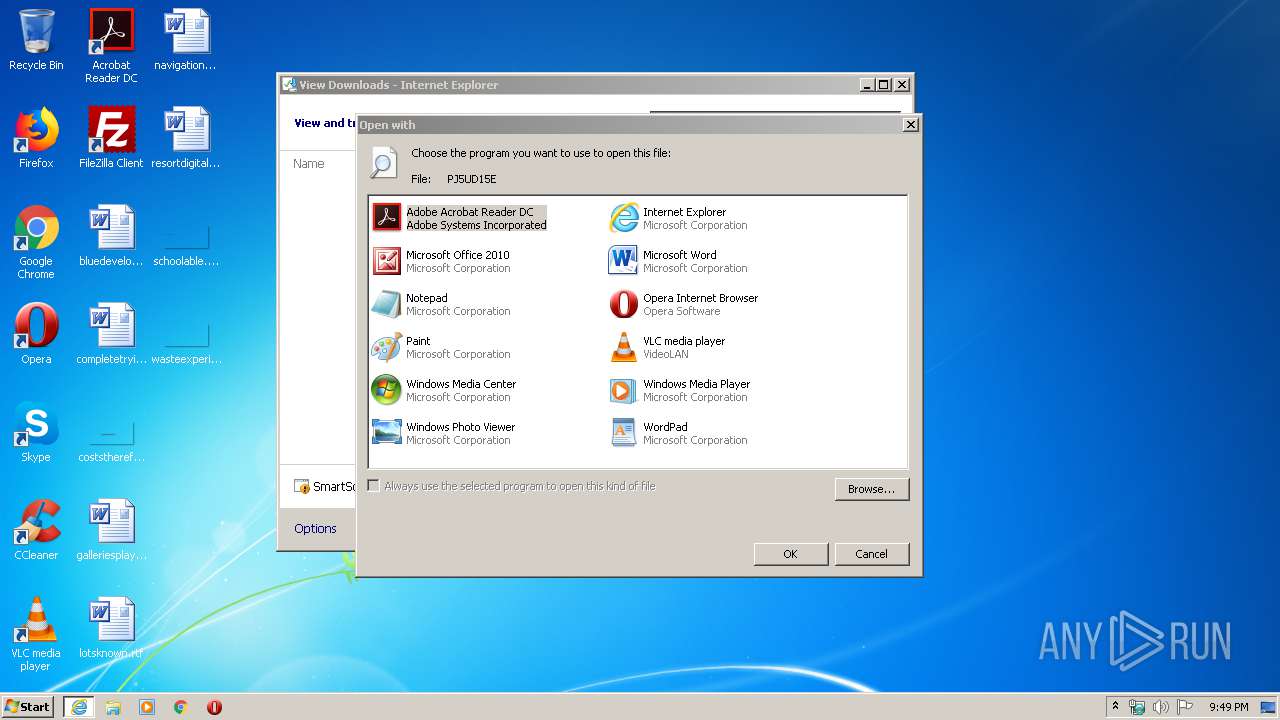Image resolution: width=1280 pixels, height=720 pixels.
Task: Open Windows Explorer from taskbar
Action: [x=113, y=707]
